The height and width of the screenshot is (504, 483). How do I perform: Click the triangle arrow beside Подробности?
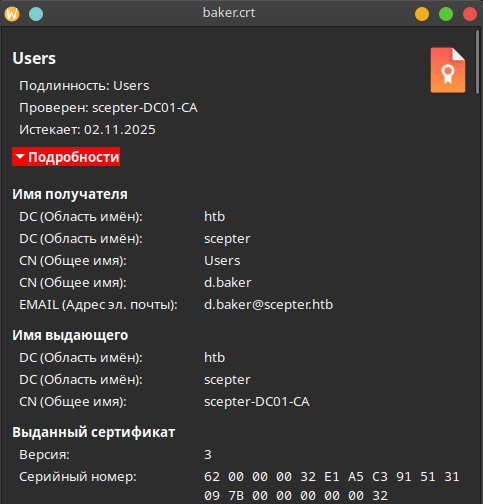click(x=20, y=157)
